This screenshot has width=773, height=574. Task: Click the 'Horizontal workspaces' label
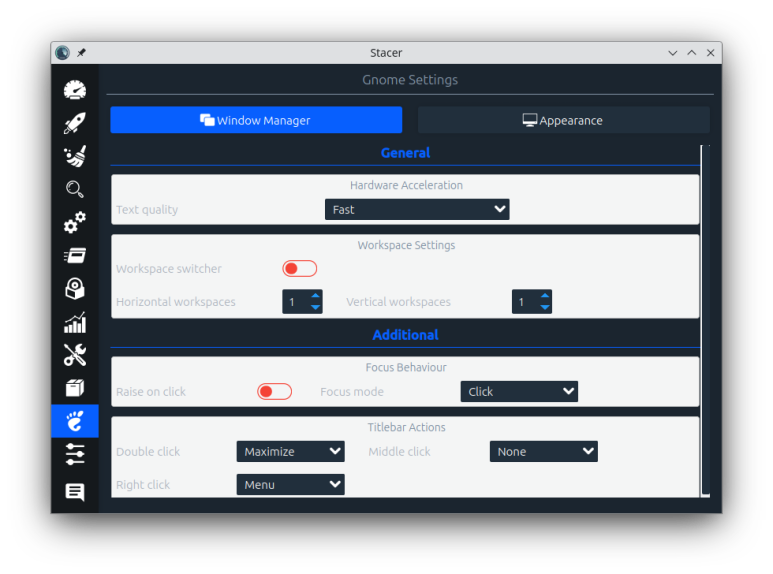click(x=176, y=302)
